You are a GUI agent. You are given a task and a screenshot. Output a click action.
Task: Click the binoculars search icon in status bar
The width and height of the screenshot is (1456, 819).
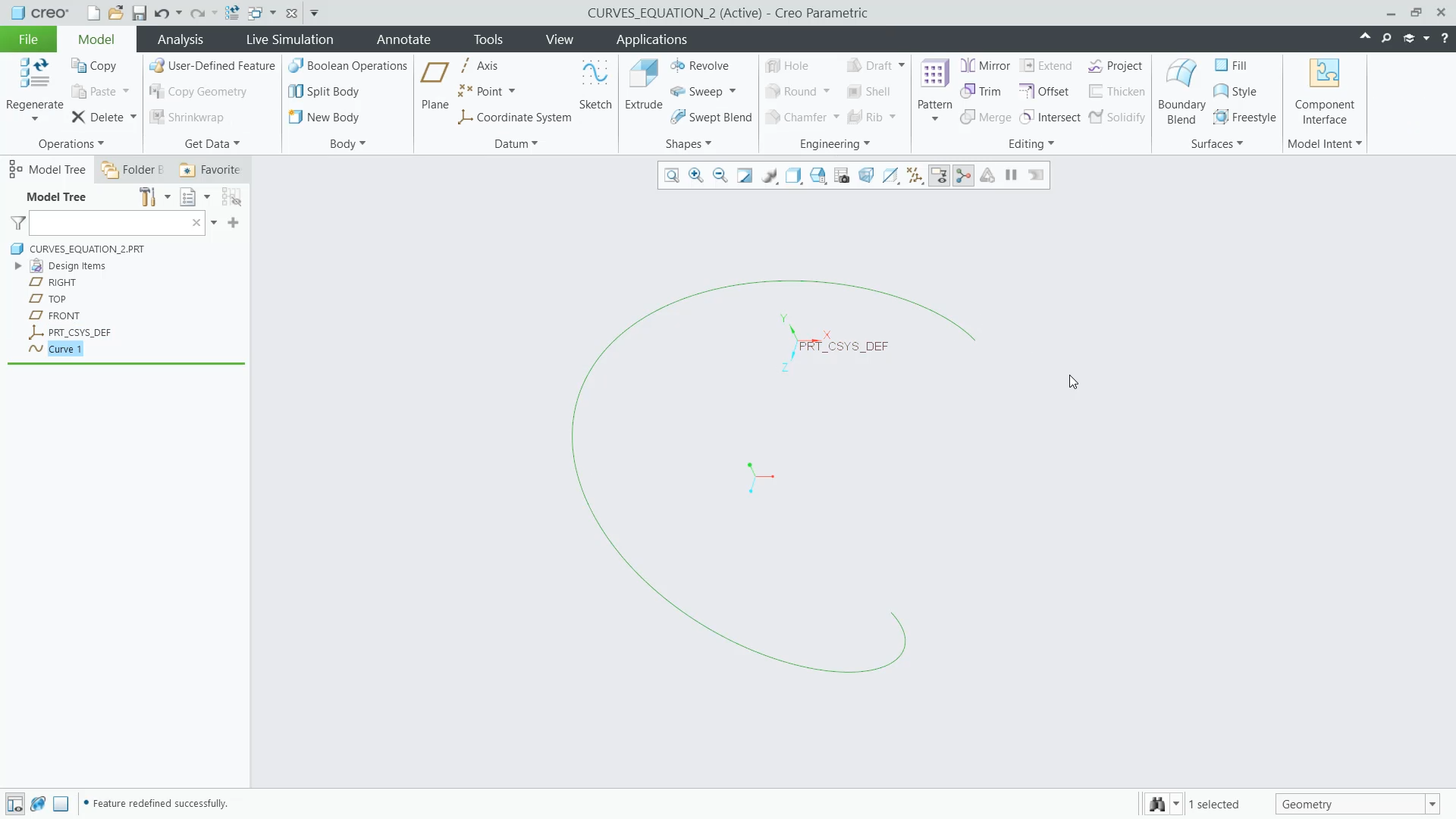pyautogui.click(x=1157, y=805)
